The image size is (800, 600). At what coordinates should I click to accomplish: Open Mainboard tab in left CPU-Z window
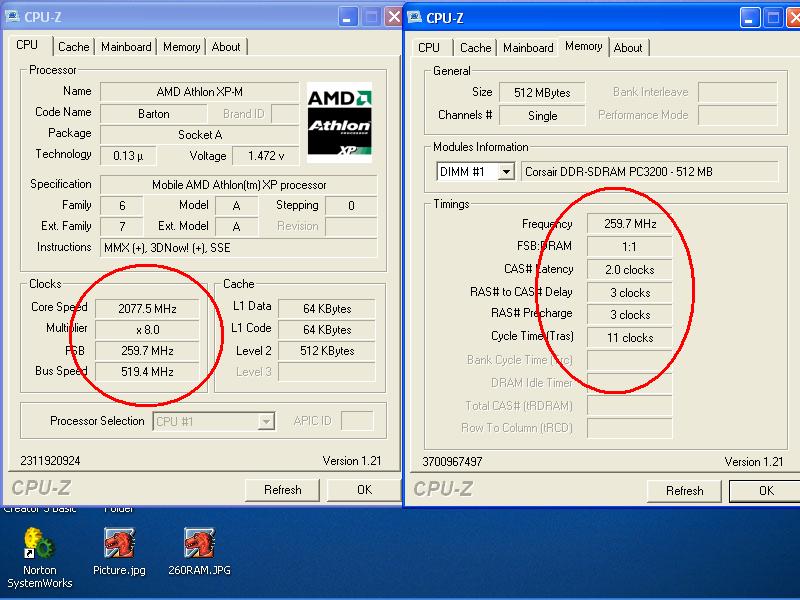(126, 47)
